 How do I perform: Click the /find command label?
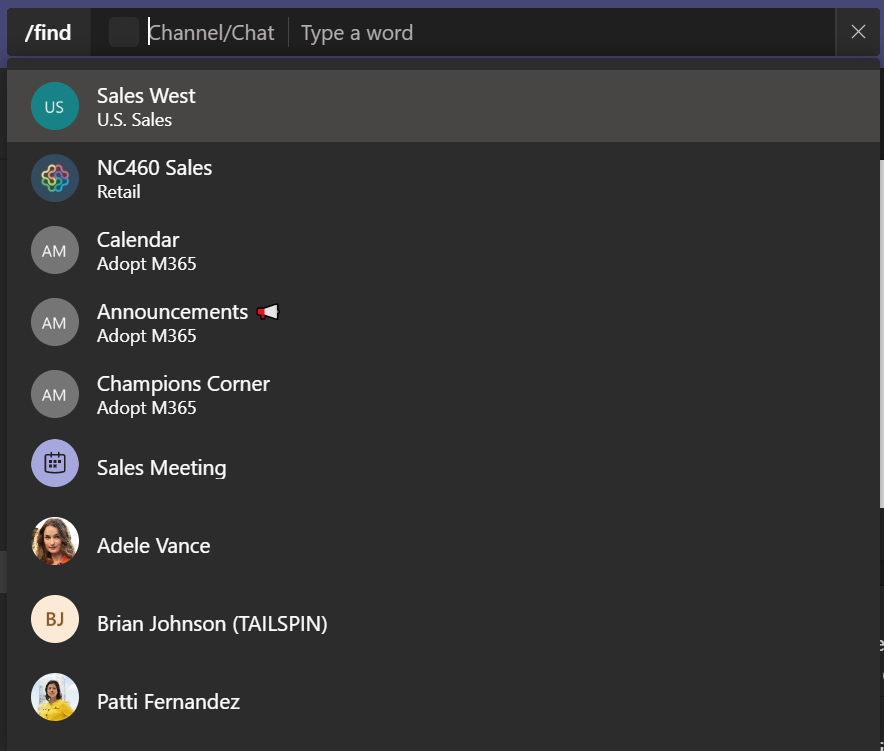click(48, 33)
